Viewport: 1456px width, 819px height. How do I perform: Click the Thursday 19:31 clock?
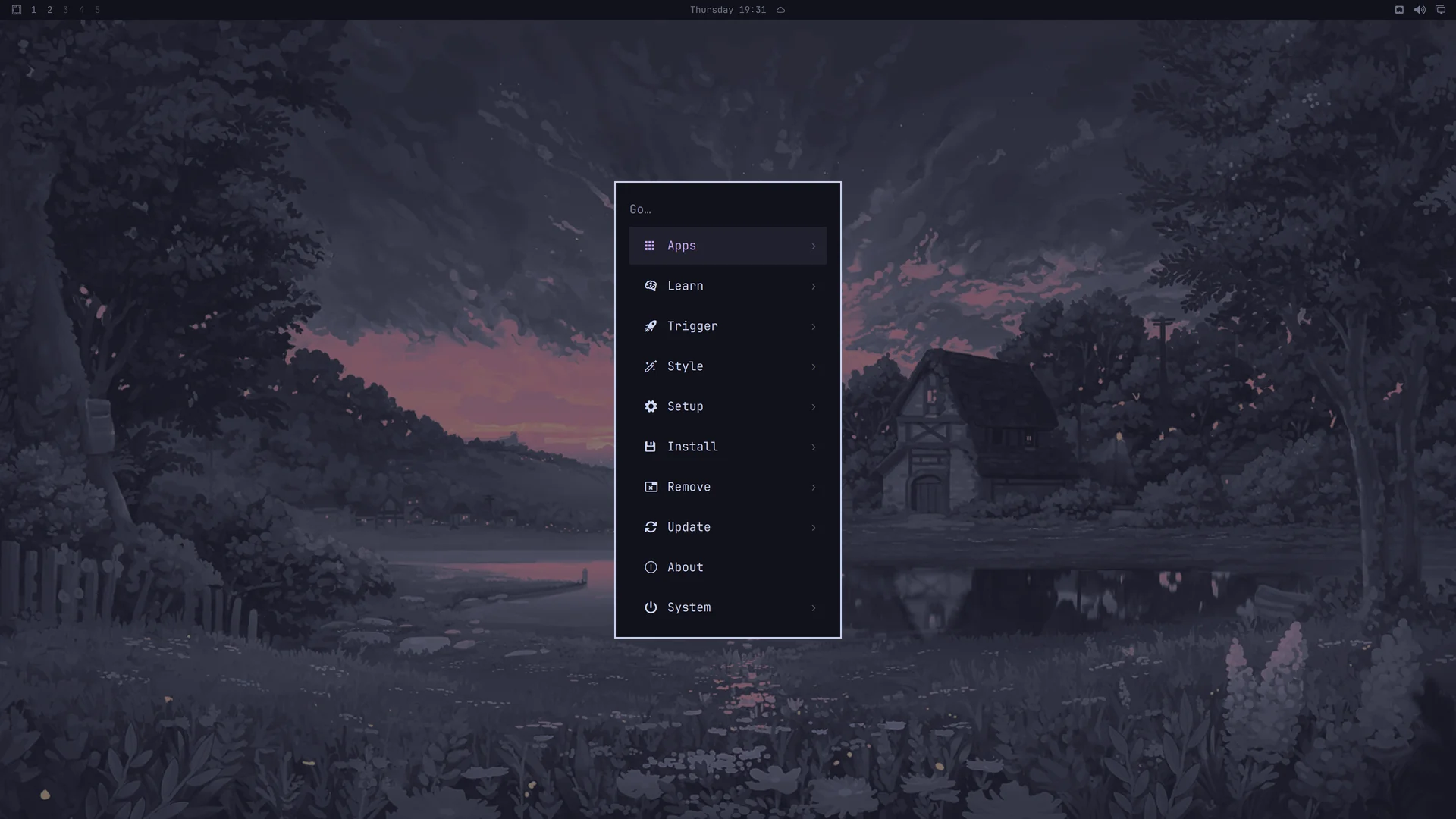[x=728, y=10]
